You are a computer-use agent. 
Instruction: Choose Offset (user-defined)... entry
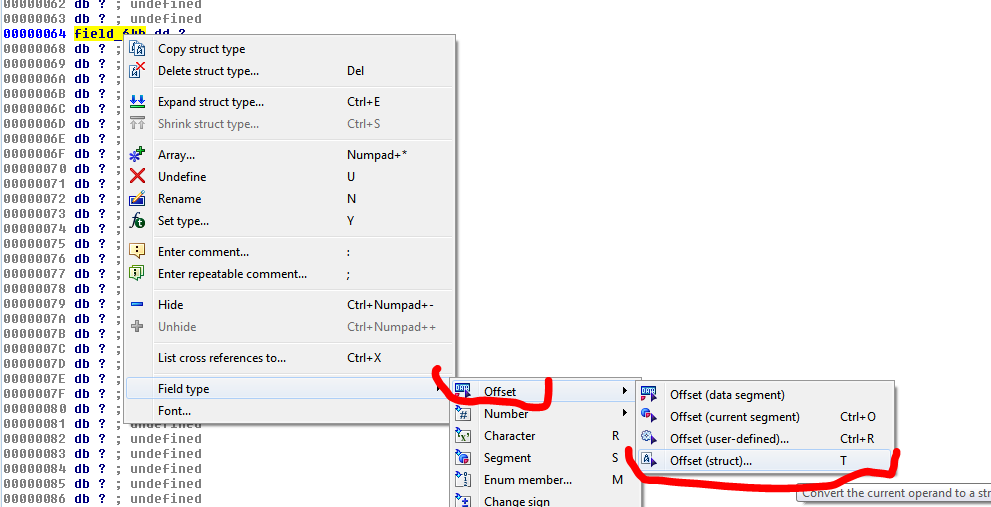[729, 439]
